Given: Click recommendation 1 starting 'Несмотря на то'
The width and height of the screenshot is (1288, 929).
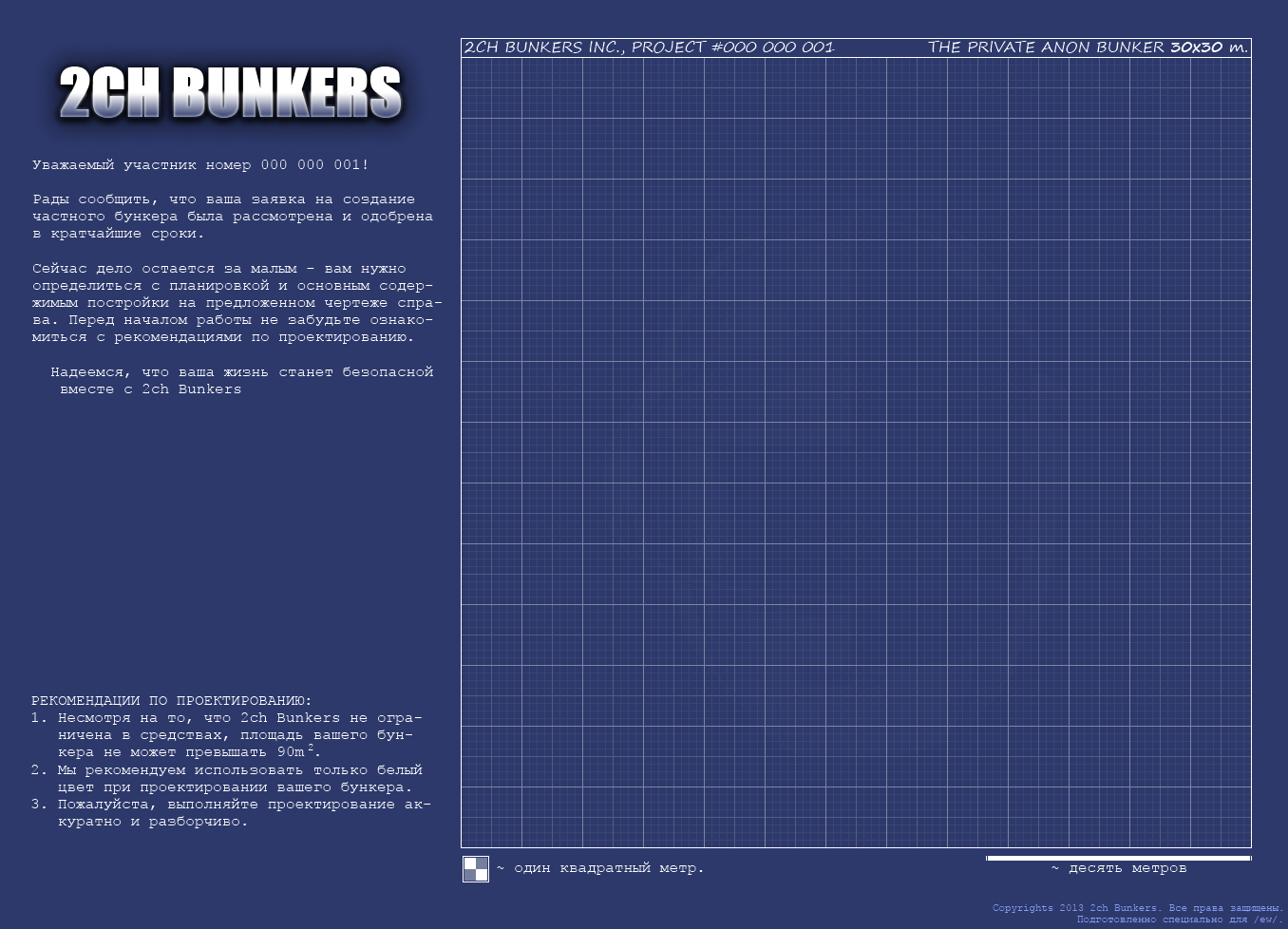Looking at the screenshot, I should (227, 735).
